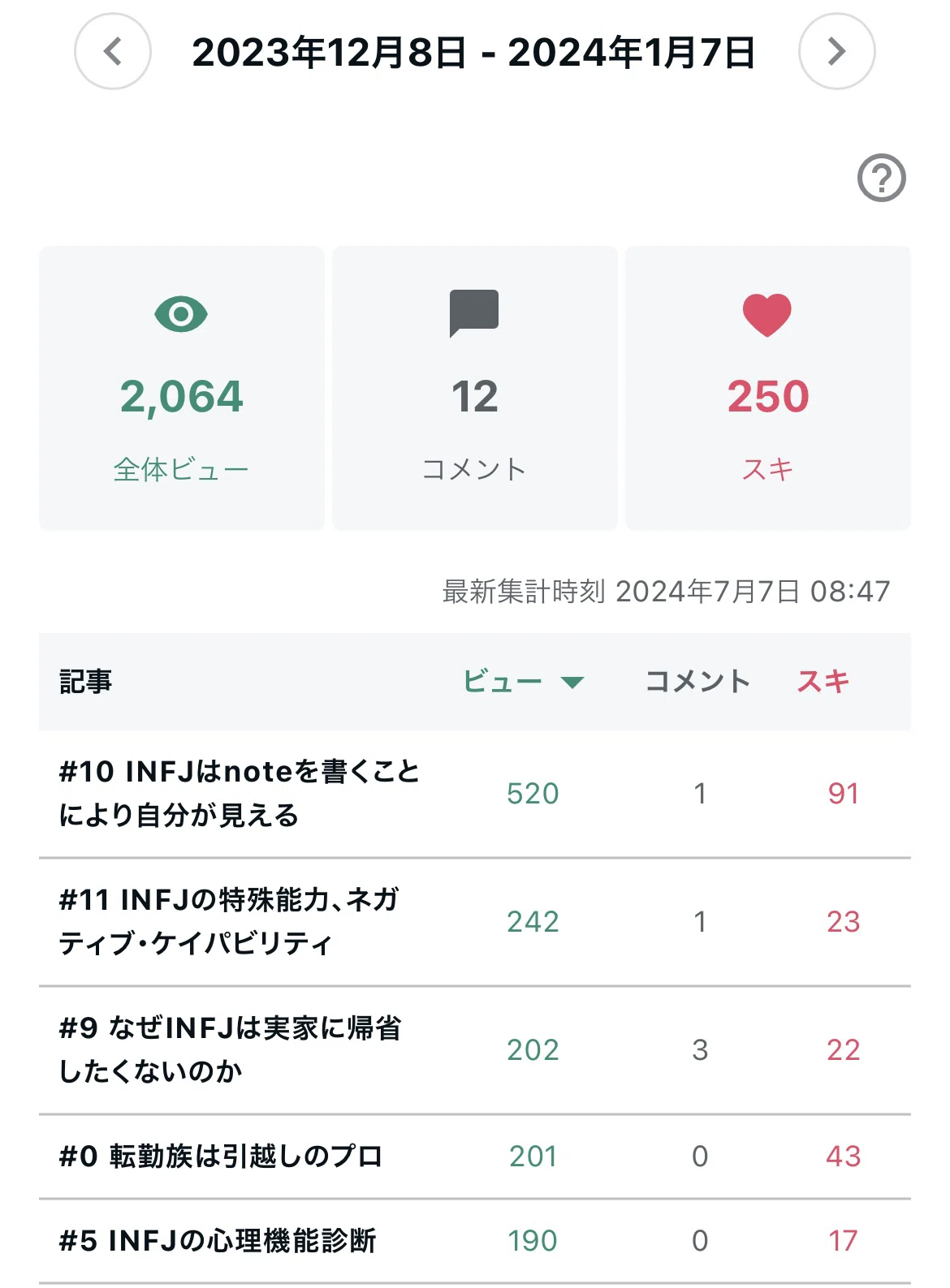Toggle sort arrow beside ビュー header
The width and height of the screenshot is (950, 1288).
point(572,683)
